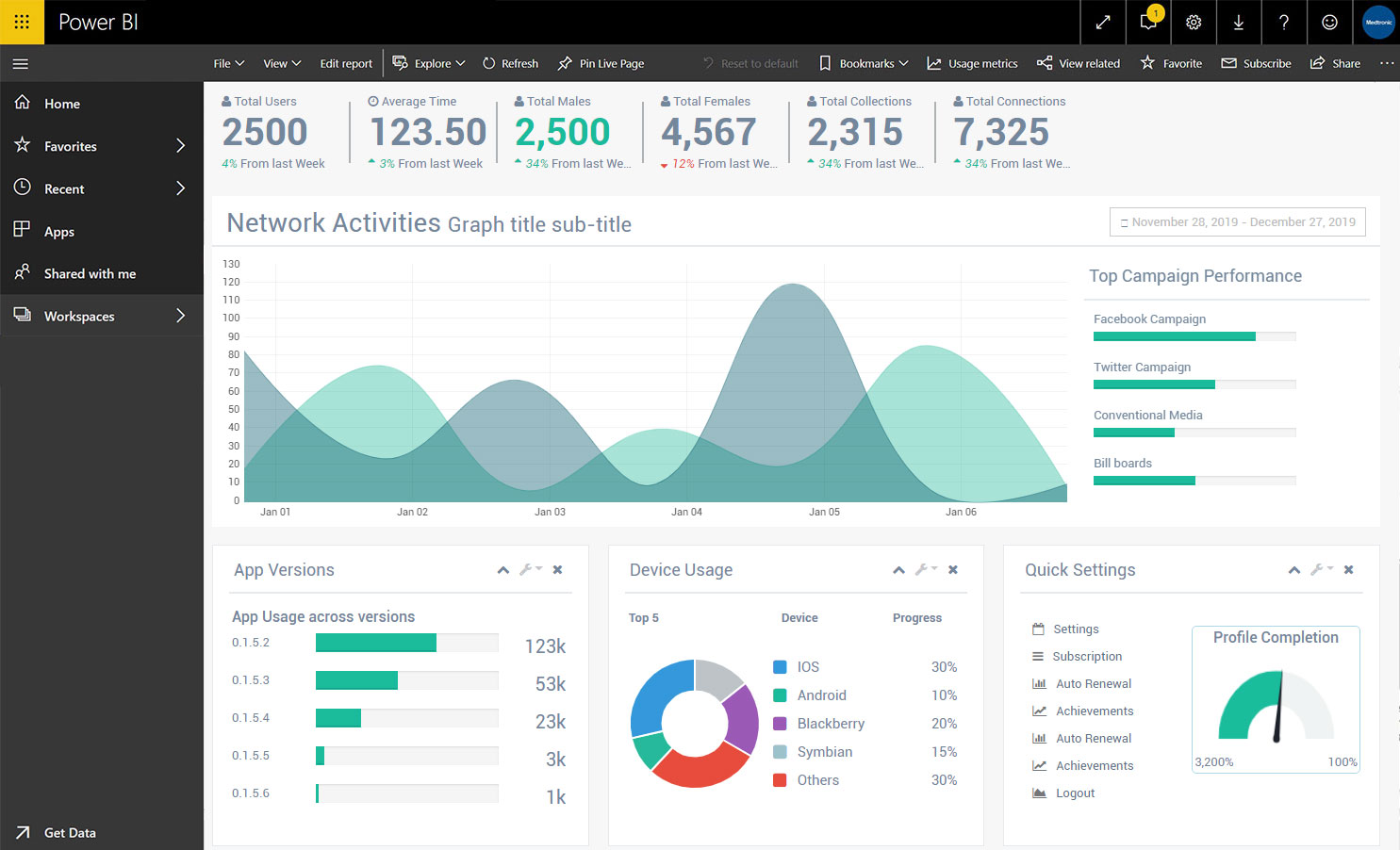Click the Twitter Campaign progress bar
The height and width of the screenshot is (850, 1400).
click(1194, 384)
